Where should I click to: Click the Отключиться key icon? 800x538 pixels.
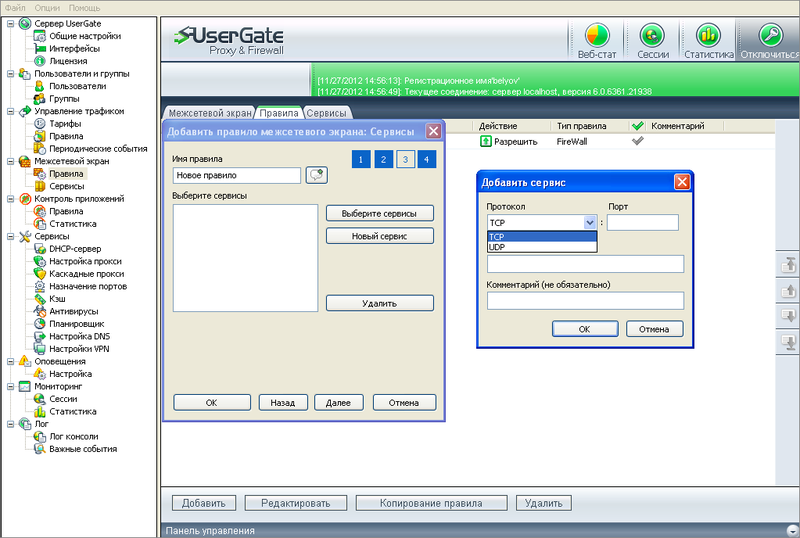(770, 36)
